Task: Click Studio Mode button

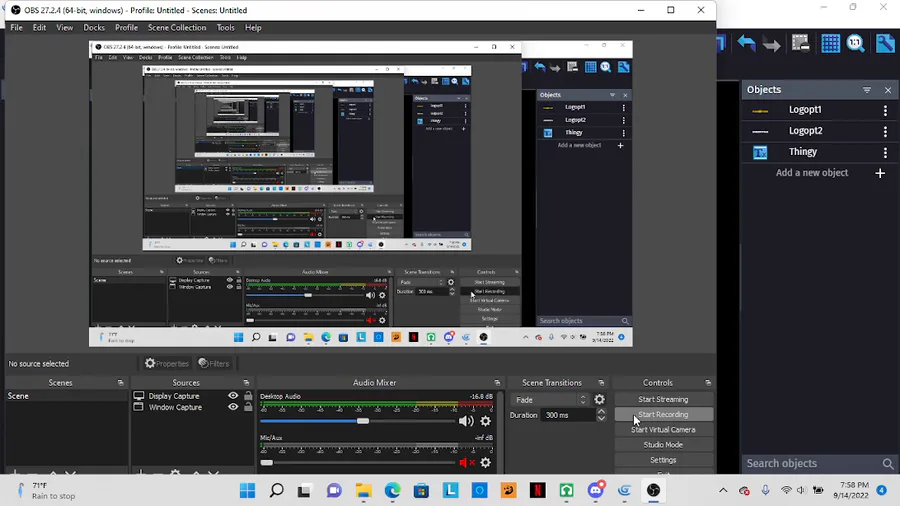Action: point(663,445)
